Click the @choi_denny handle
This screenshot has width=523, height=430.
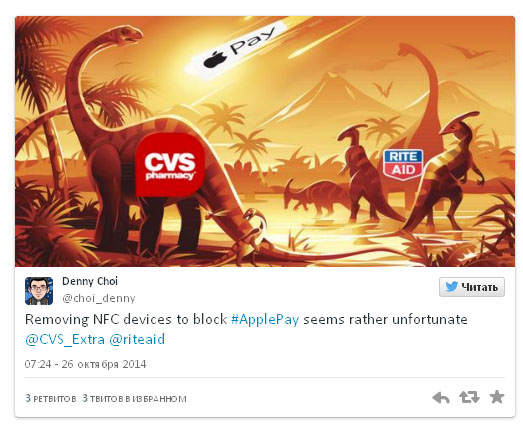[x=99, y=298]
